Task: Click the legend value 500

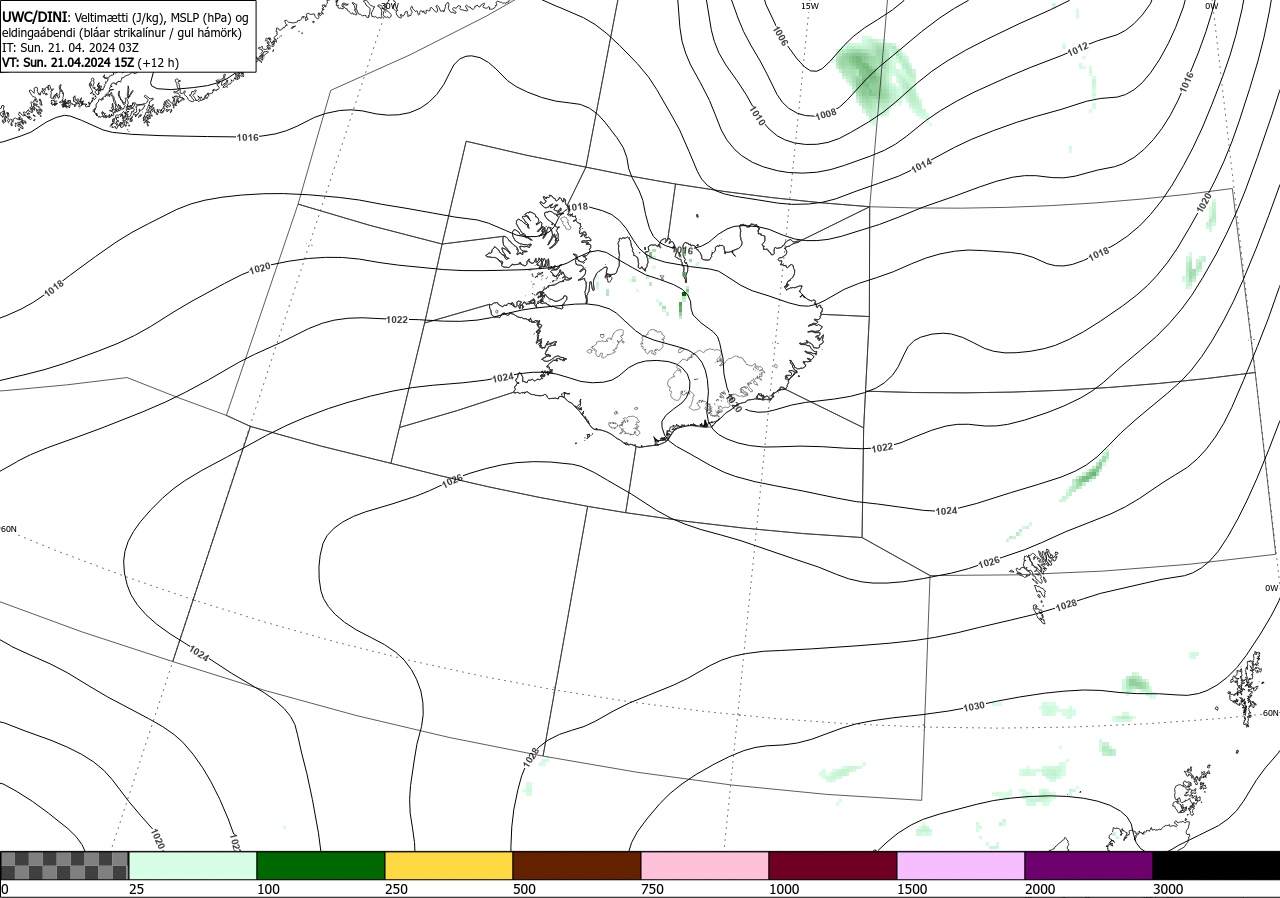Action: [525, 889]
